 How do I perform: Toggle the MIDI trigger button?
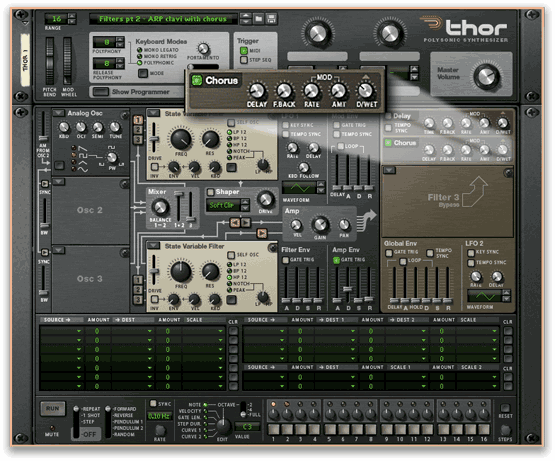244,51
